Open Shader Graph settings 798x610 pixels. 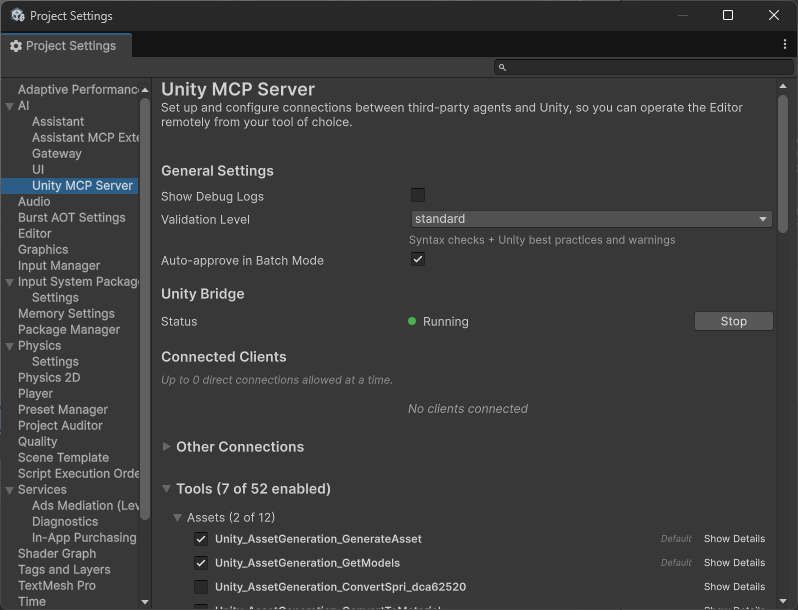coord(57,554)
